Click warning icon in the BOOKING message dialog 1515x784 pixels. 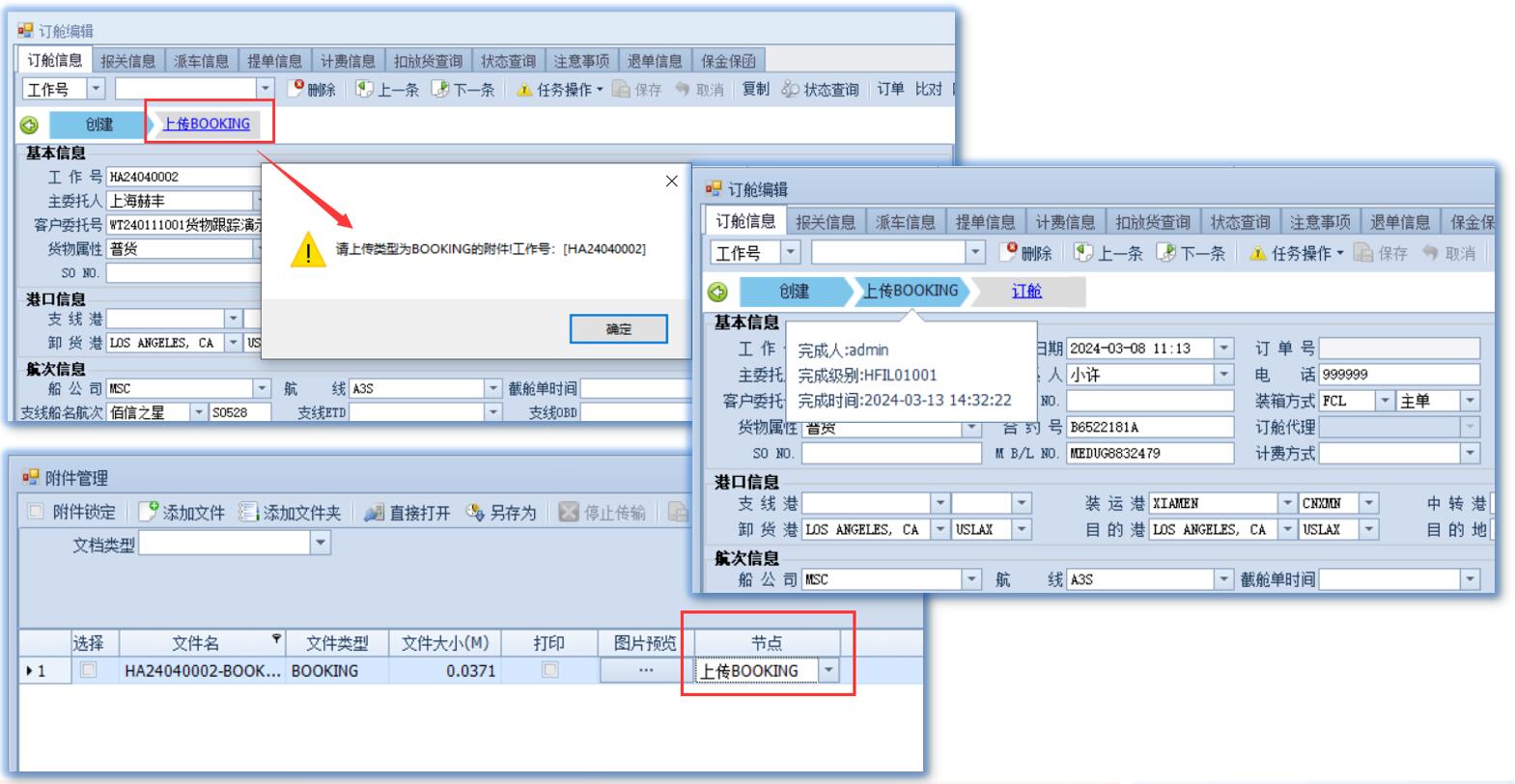pos(308,249)
